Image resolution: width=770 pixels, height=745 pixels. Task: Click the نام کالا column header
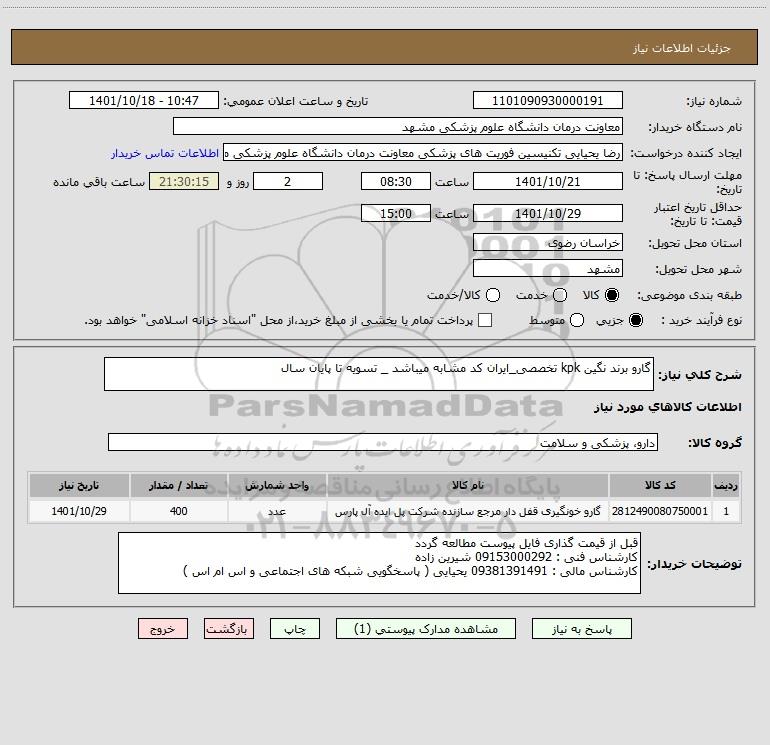click(x=468, y=485)
